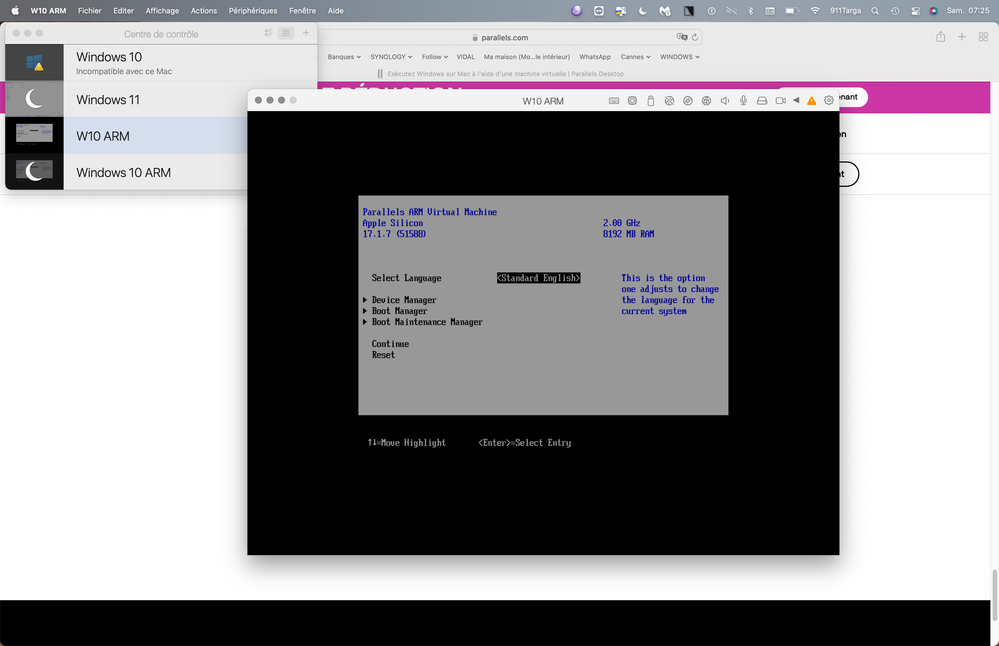The width and height of the screenshot is (999, 646).
Task: Open the Fichier menu
Action: [x=89, y=11]
